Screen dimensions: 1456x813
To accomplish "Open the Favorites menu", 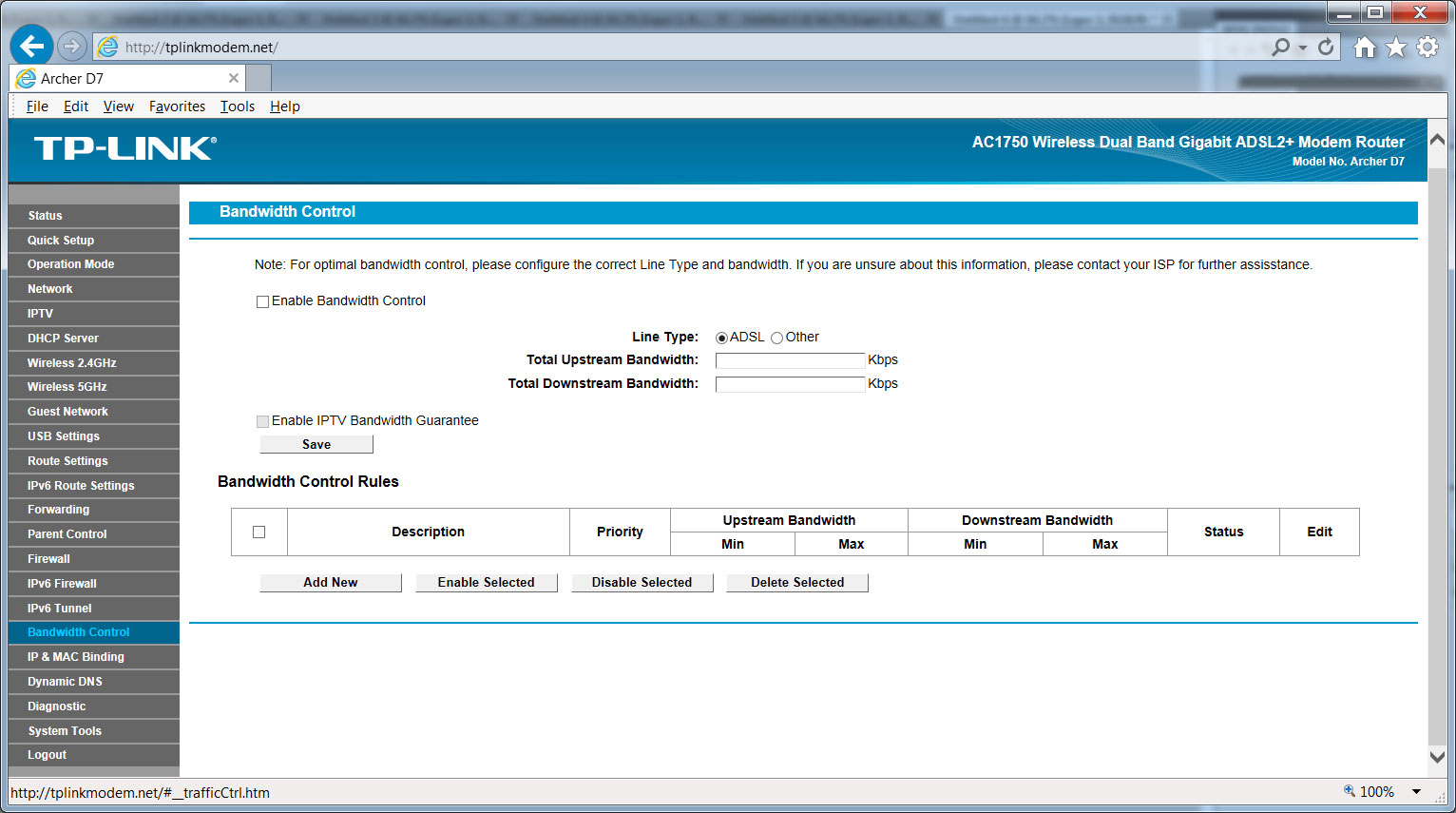I will (x=177, y=106).
